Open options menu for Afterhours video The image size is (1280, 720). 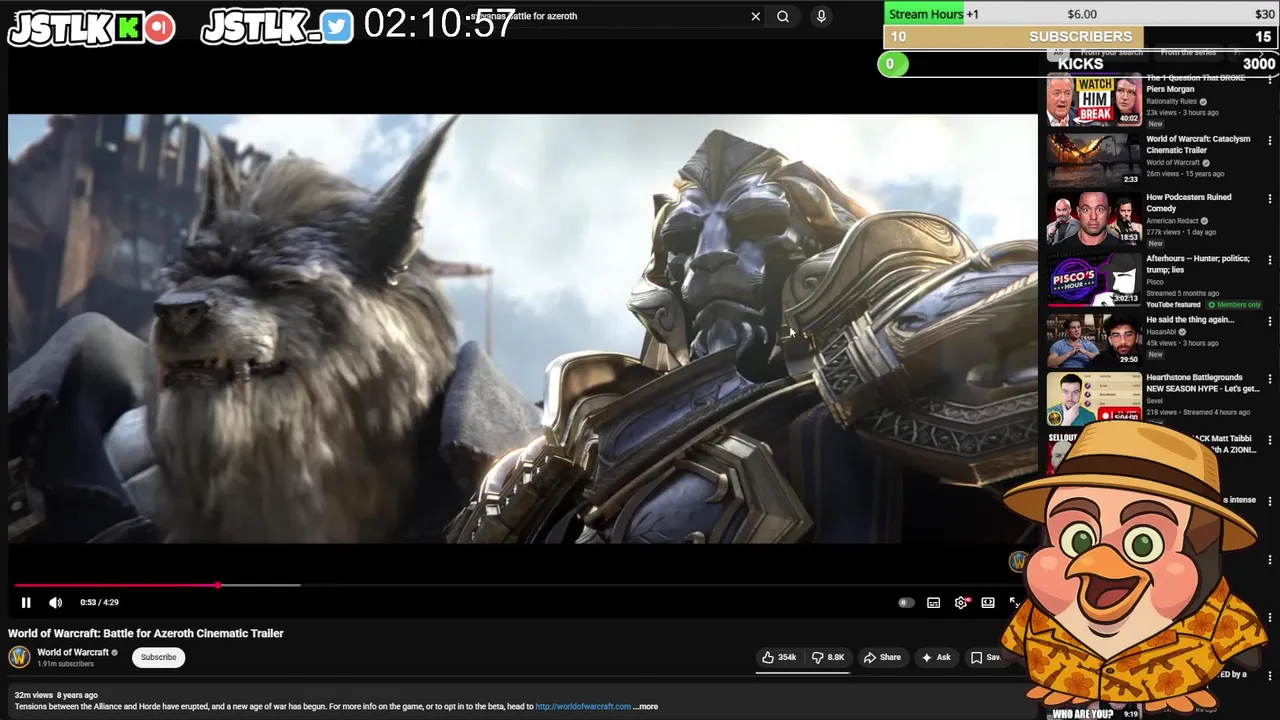tap(1270, 260)
